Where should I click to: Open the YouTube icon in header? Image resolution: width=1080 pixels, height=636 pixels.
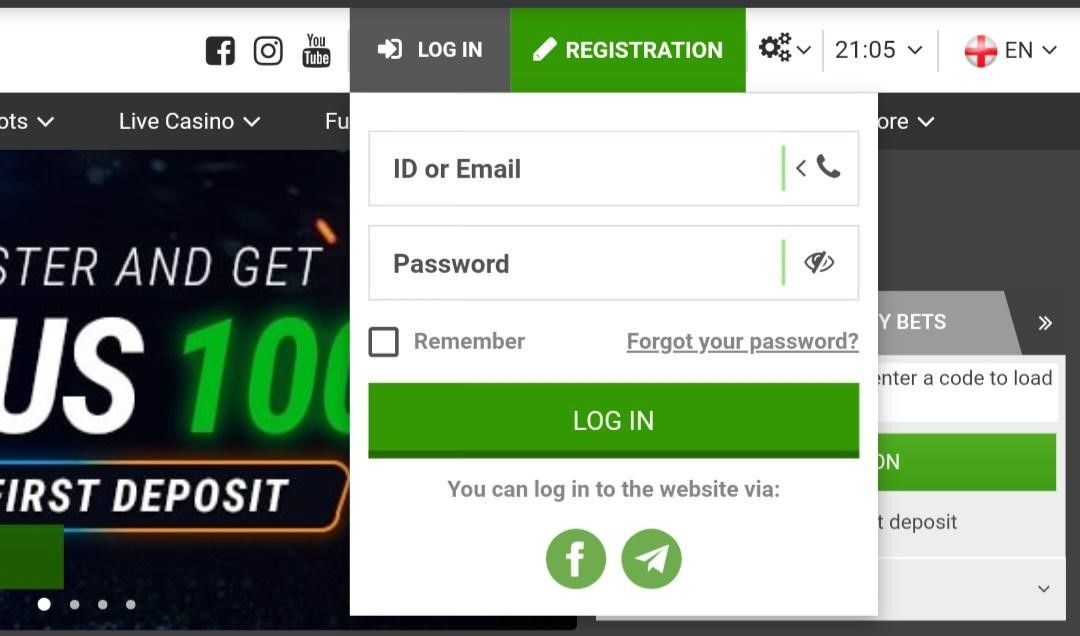[316, 50]
